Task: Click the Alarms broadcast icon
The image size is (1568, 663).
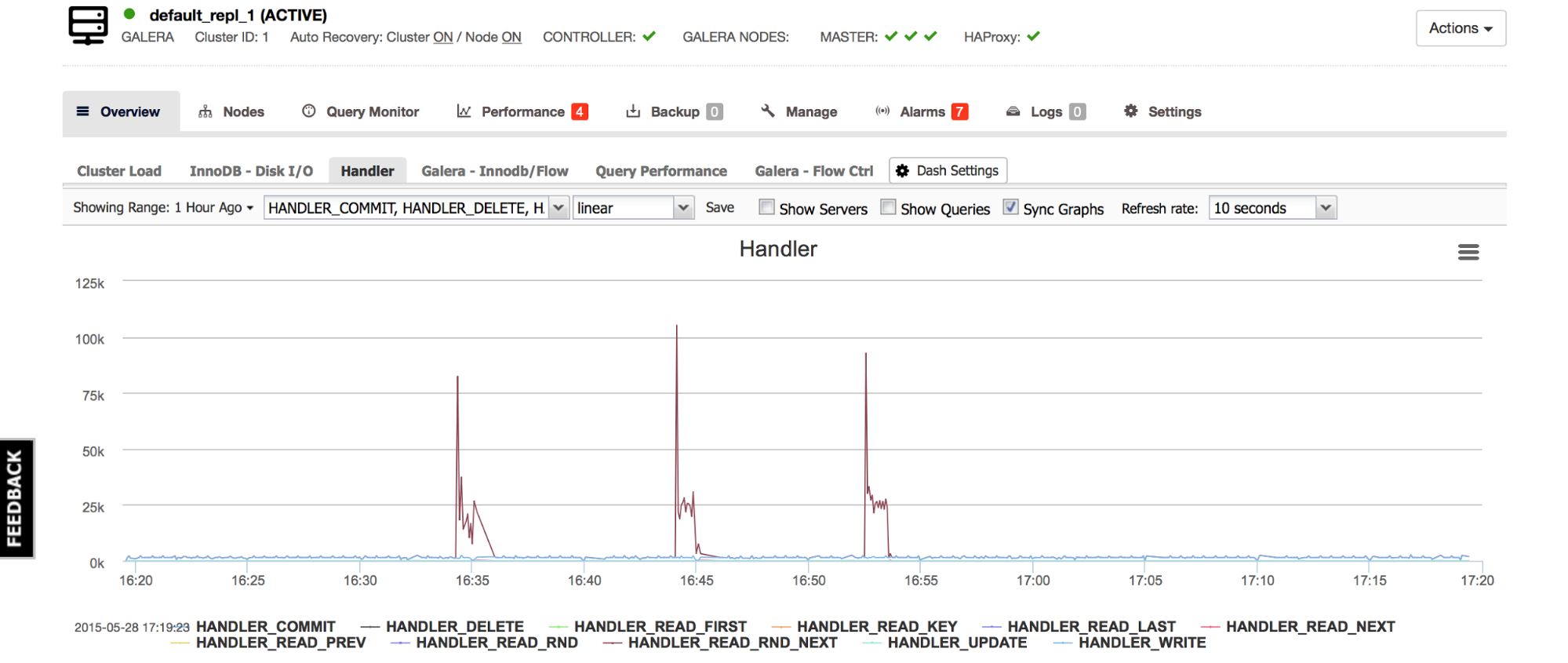Action: tap(882, 111)
